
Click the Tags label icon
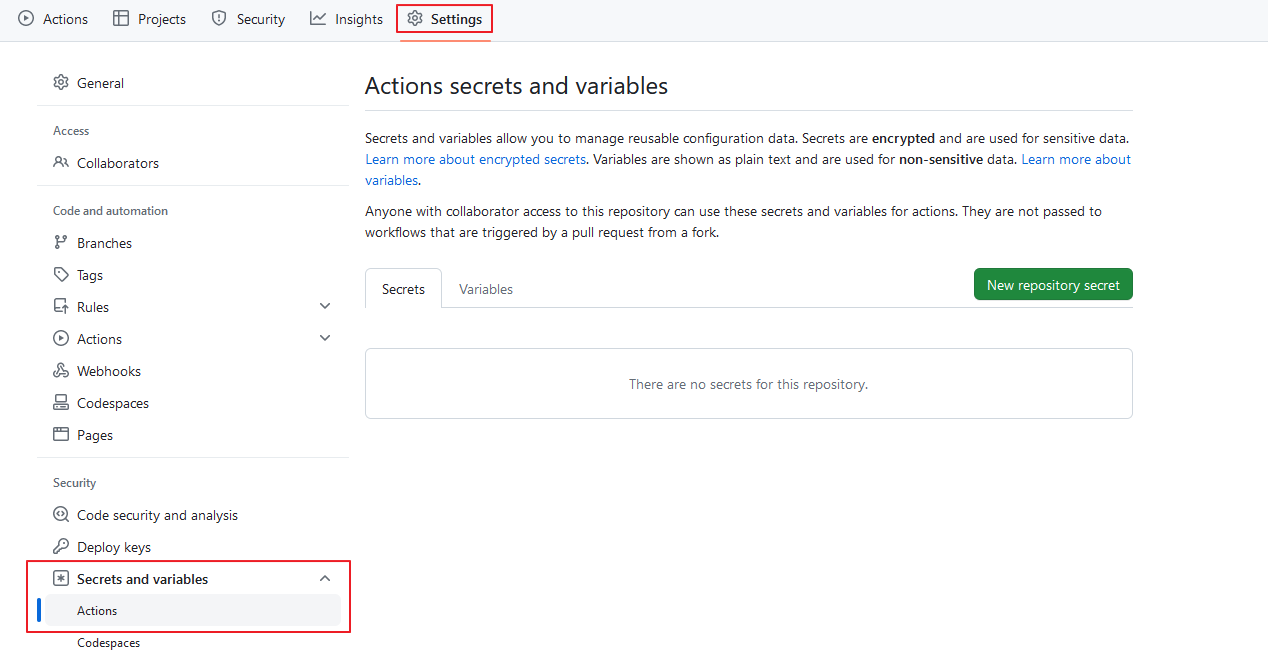pos(61,275)
